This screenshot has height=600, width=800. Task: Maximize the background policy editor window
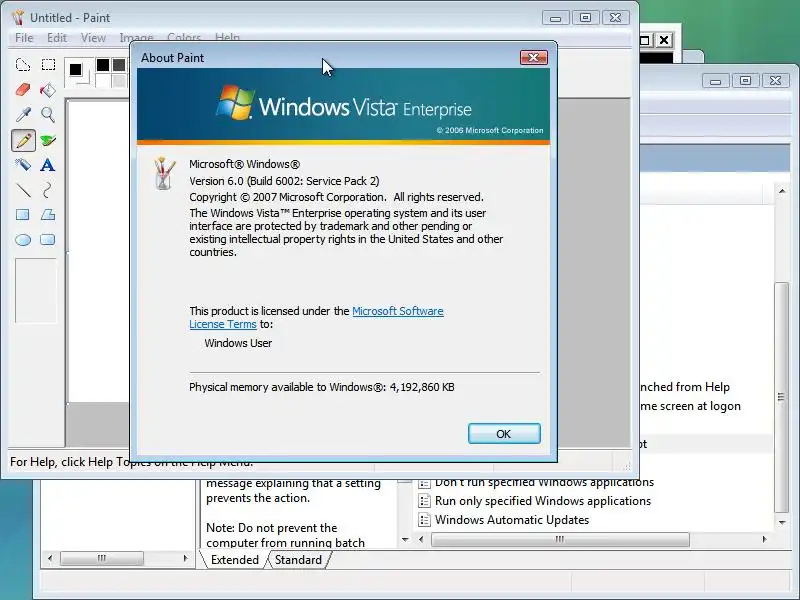(x=745, y=81)
